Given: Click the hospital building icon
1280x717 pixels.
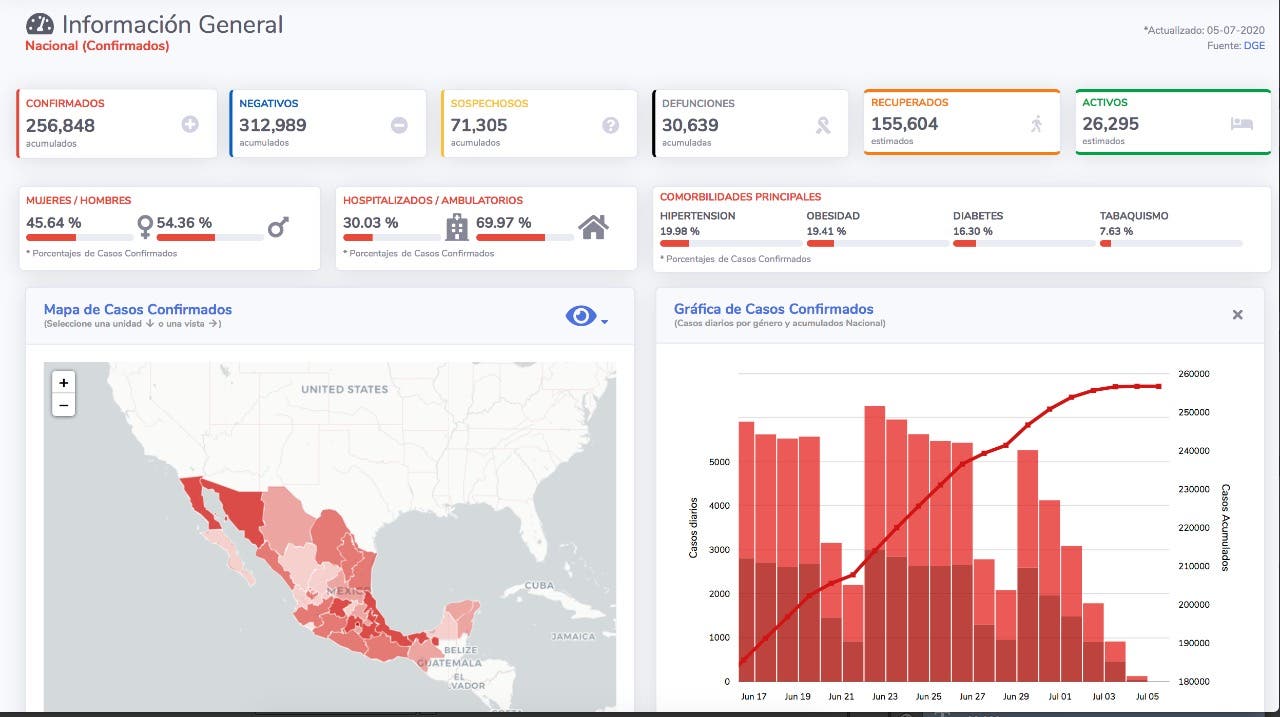Looking at the screenshot, I should (456, 227).
